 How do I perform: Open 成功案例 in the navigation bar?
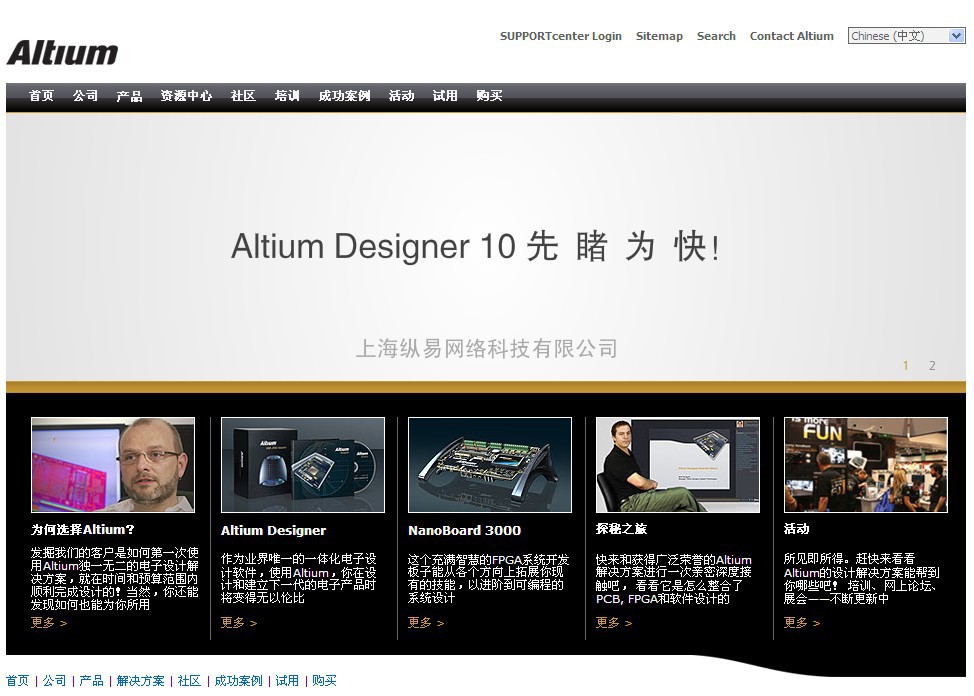(x=344, y=96)
